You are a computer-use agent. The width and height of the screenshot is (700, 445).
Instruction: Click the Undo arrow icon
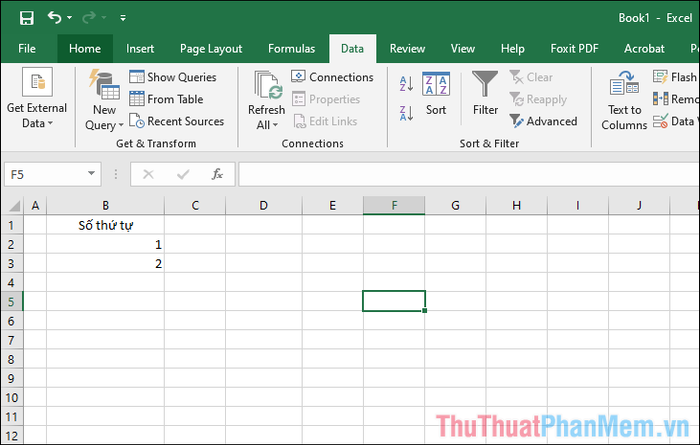(x=54, y=18)
